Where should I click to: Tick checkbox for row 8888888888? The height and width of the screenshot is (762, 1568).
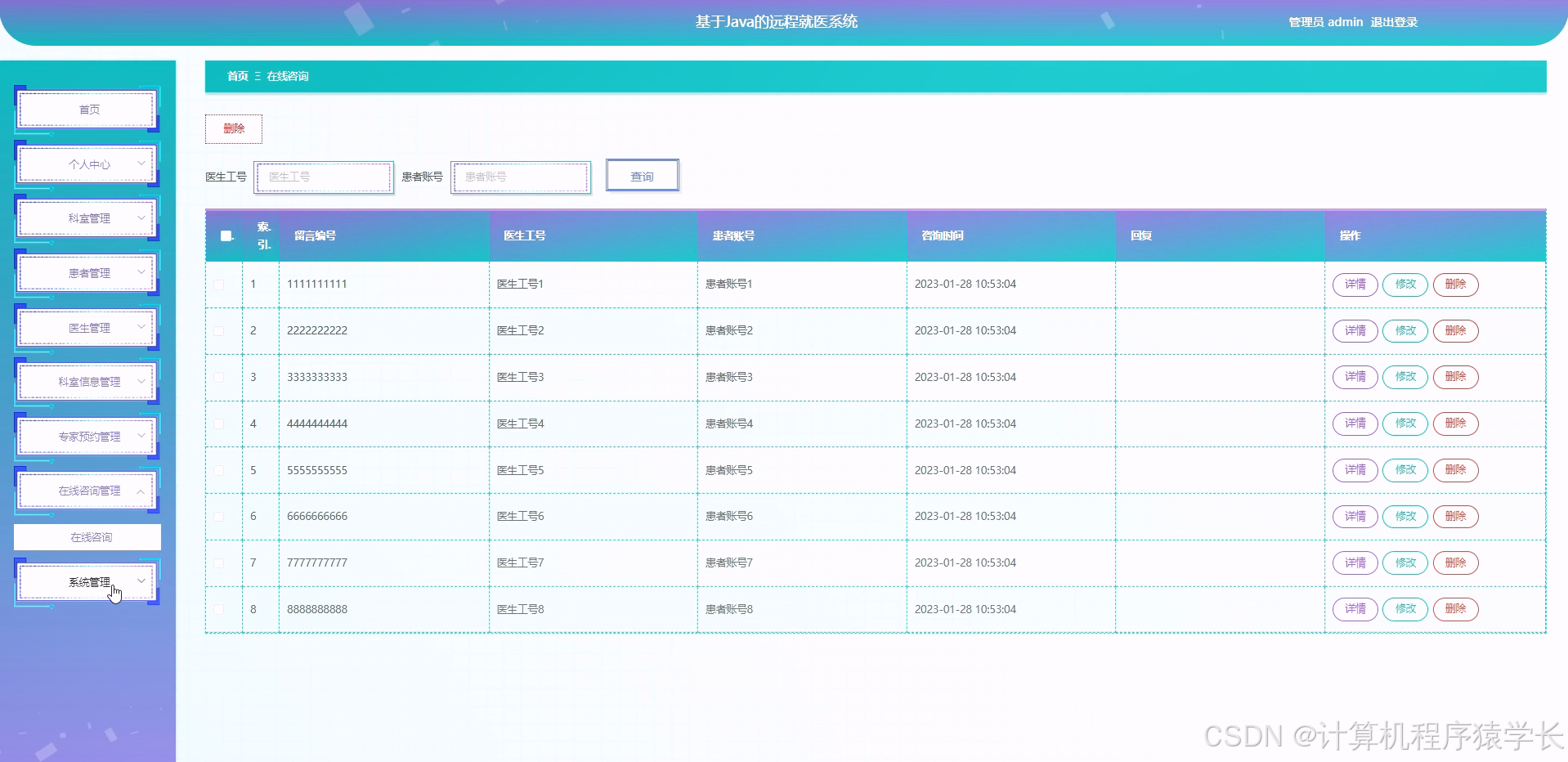tap(219, 610)
